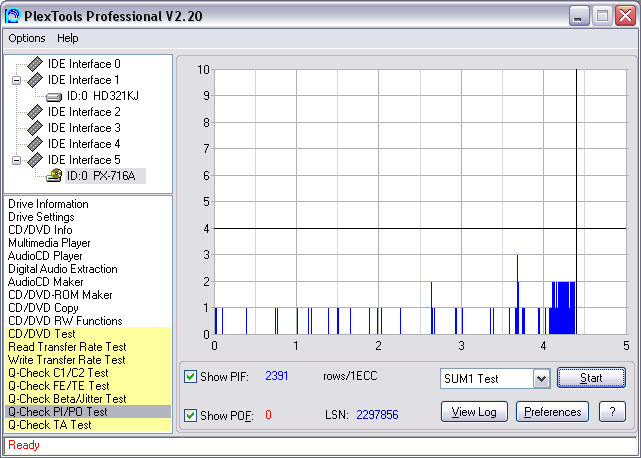The image size is (641, 458).
Task: Select IDE Interface 2 in tree
Action: [x=84, y=112]
